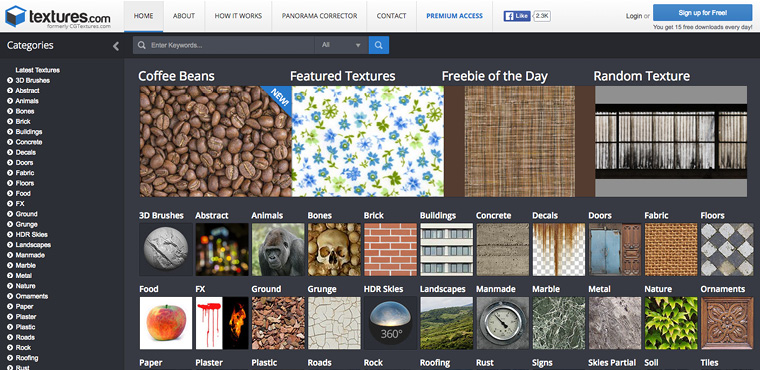Select Ground in the sidebar list

(26, 214)
